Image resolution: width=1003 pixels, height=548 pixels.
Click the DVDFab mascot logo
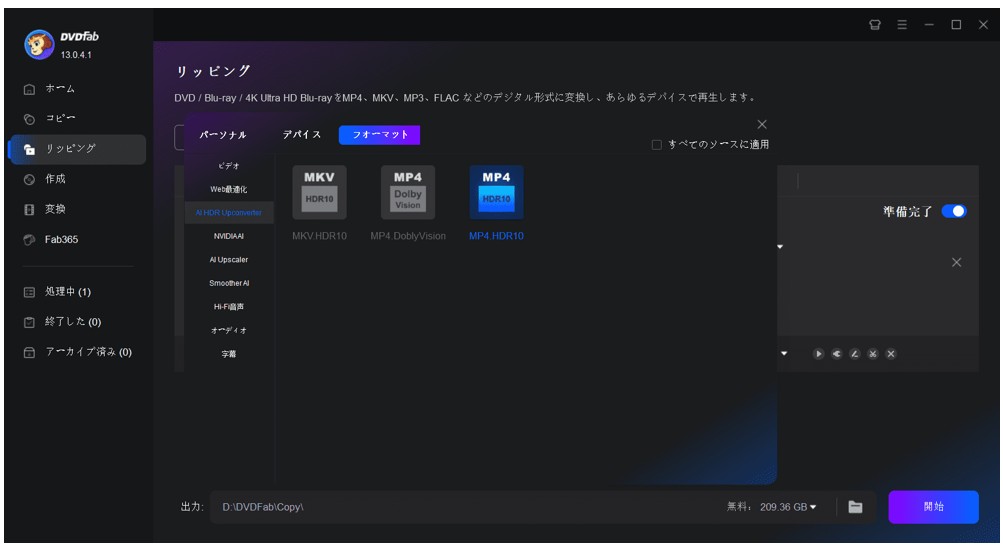pyautogui.click(x=39, y=45)
